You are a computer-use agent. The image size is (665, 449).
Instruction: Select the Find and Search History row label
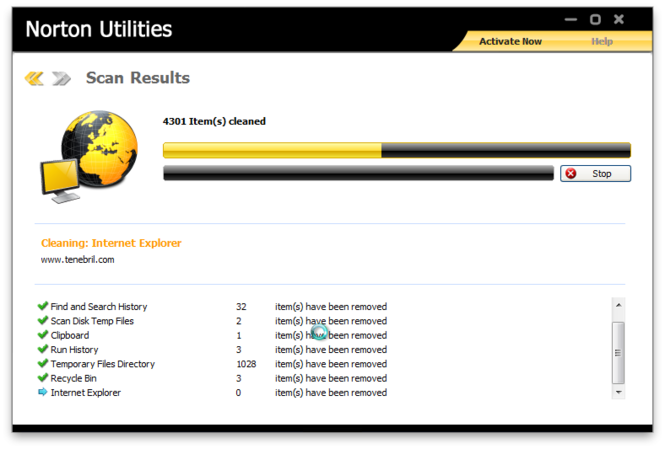tap(99, 307)
